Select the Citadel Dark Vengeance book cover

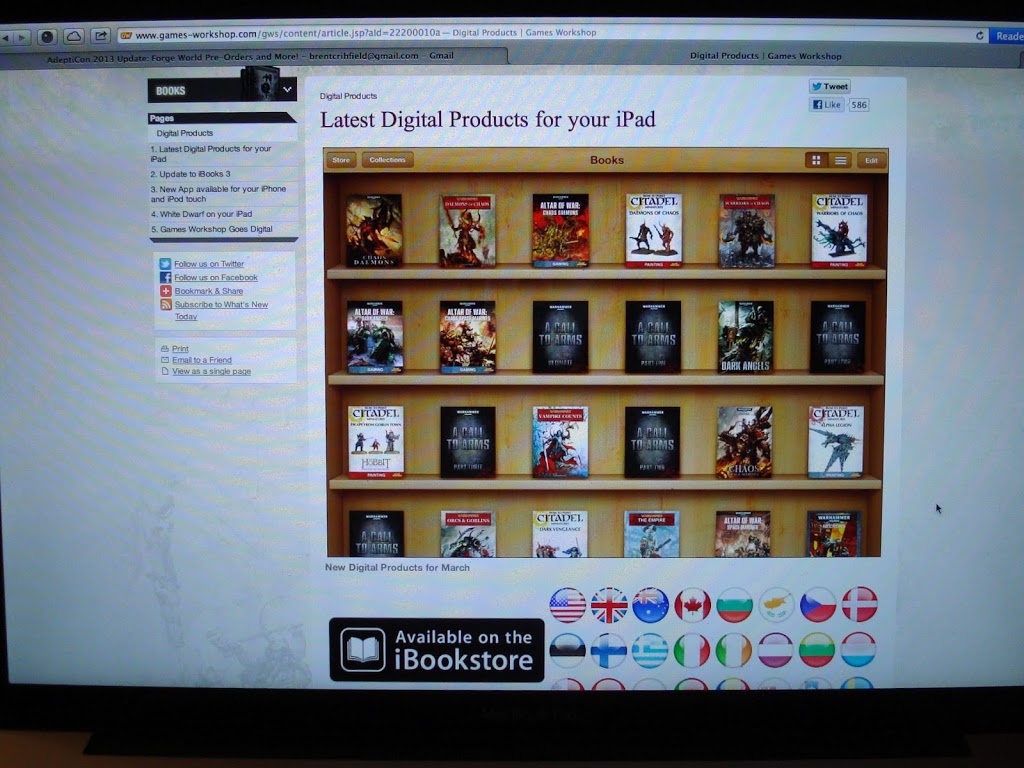560,534
